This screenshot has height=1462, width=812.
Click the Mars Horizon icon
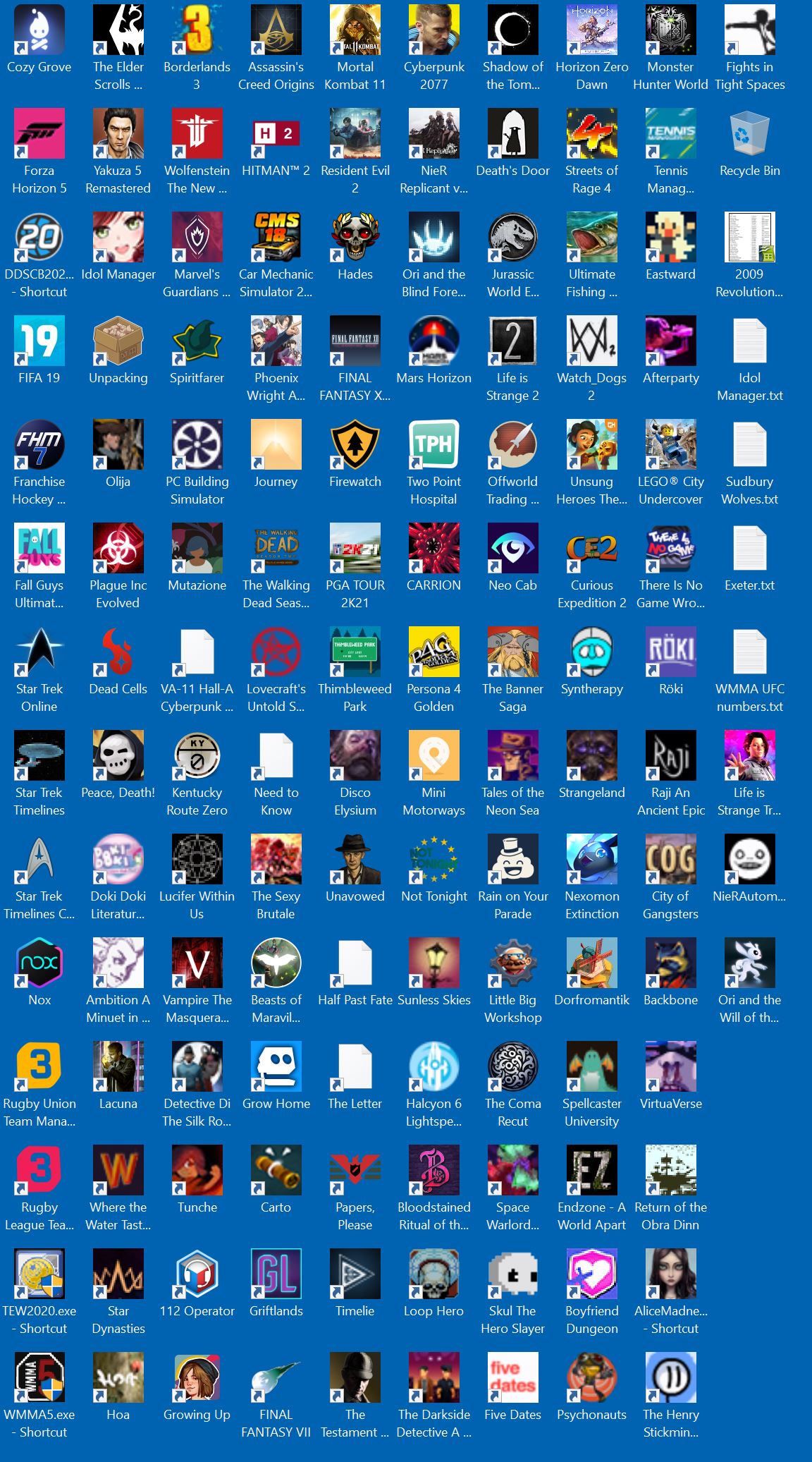click(434, 341)
